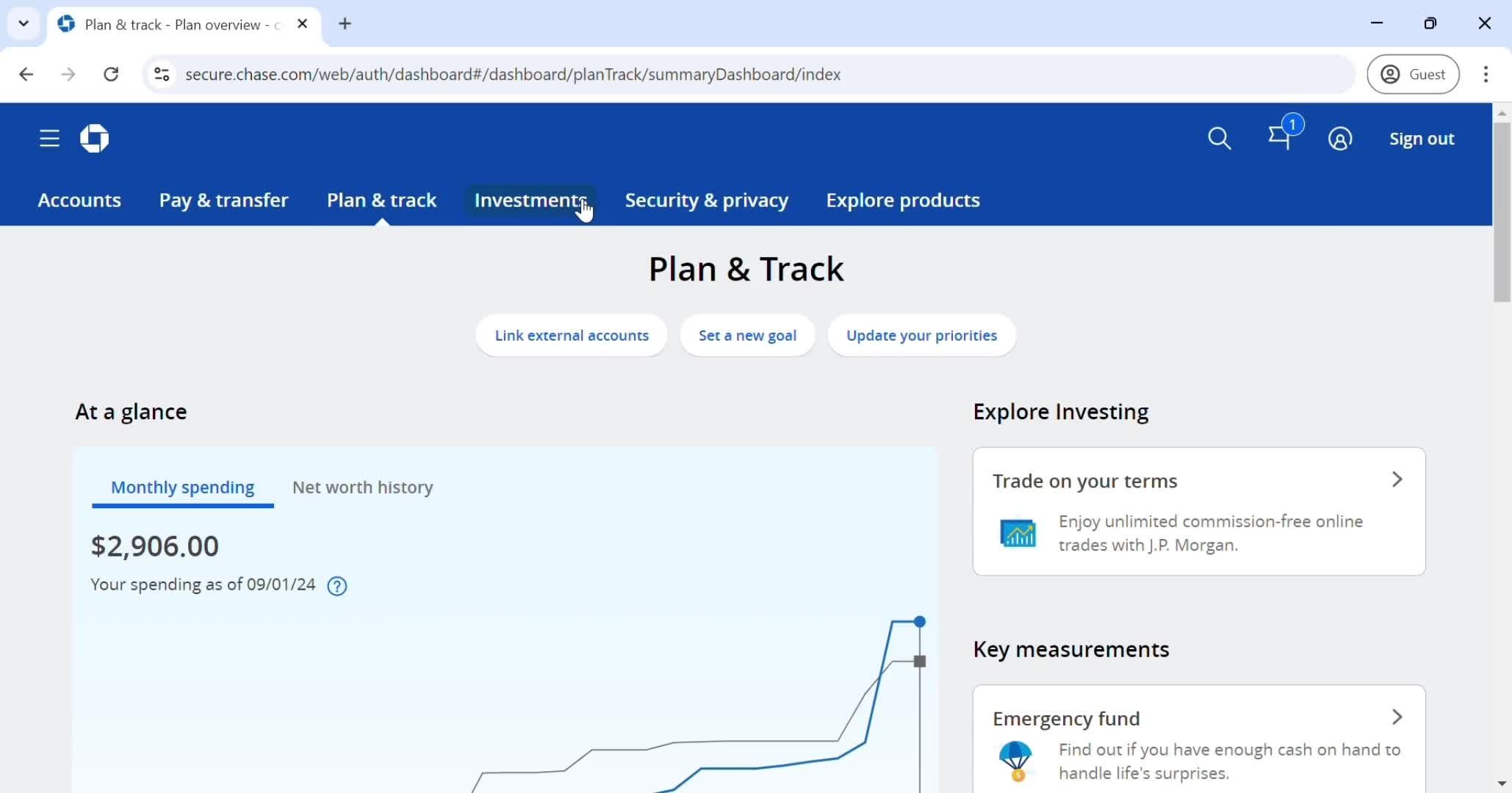The width and height of the screenshot is (1512, 793).
Task: Click Link external accounts button
Action: tap(572, 335)
